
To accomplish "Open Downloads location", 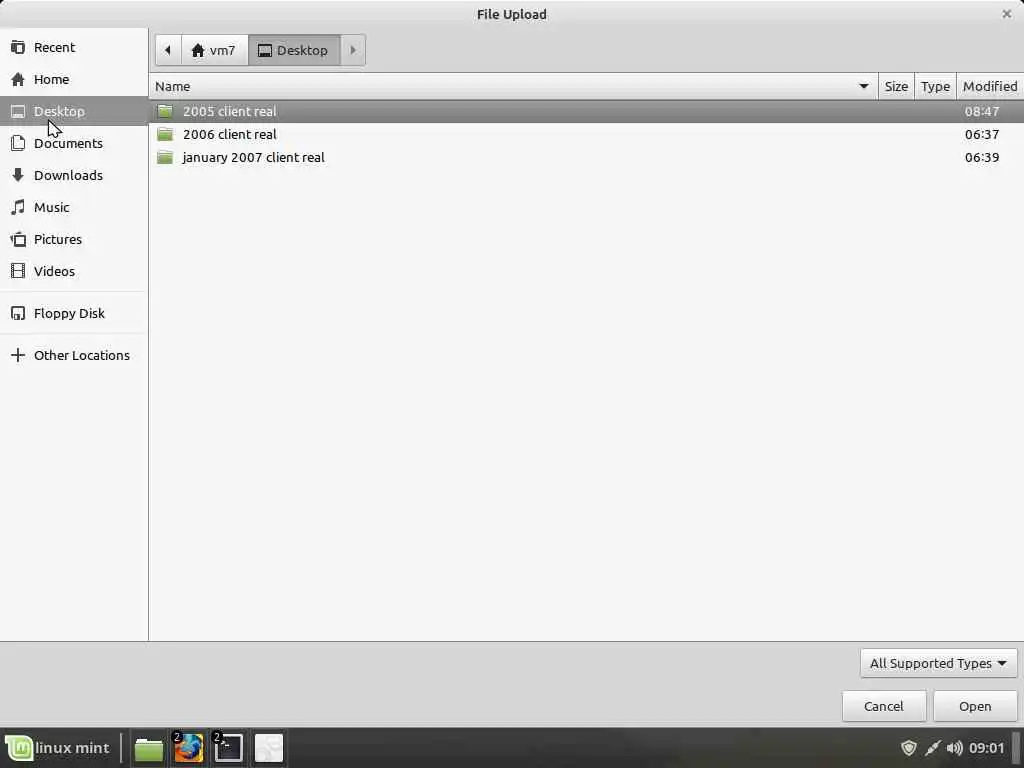I will tap(74, 175).
